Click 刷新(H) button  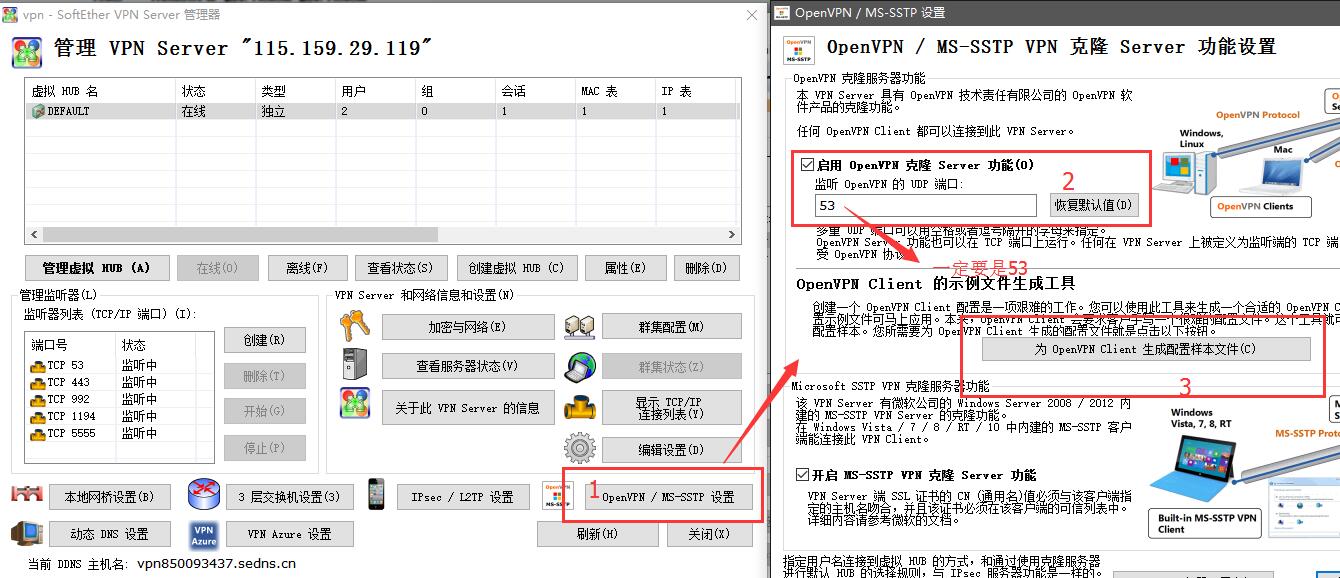point(597,534)
